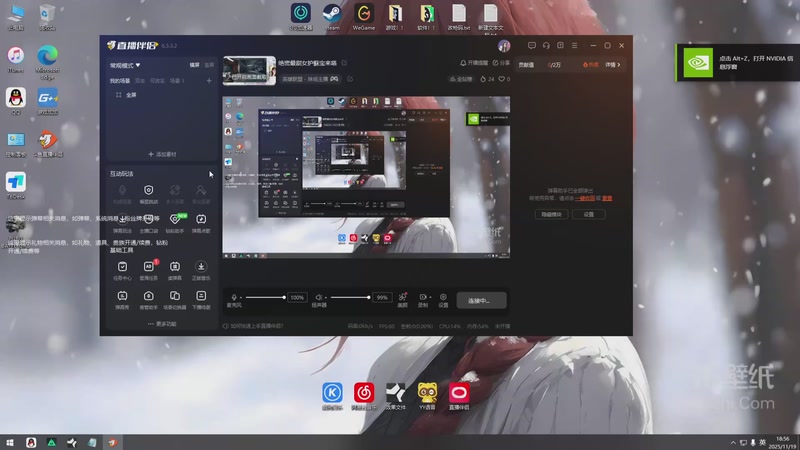Viewport: 800px width, 450px height.
Task: Adjust the speaker volume slider
Action: [x=350, y=297]
